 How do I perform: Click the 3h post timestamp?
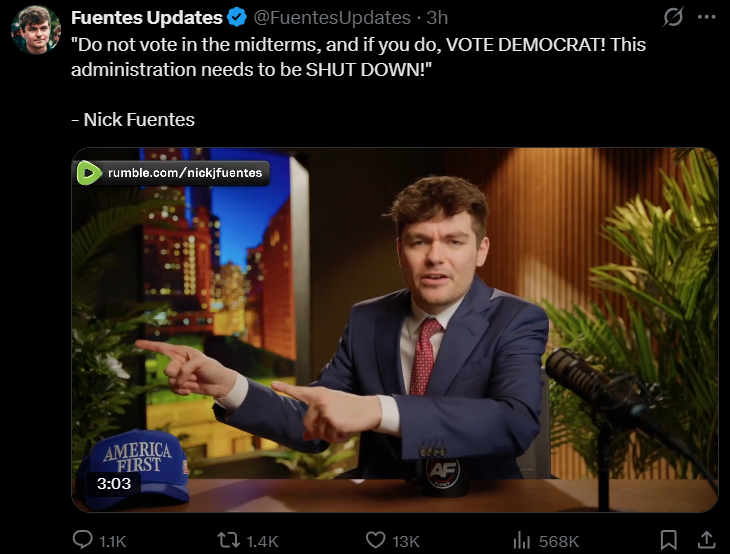437,18
